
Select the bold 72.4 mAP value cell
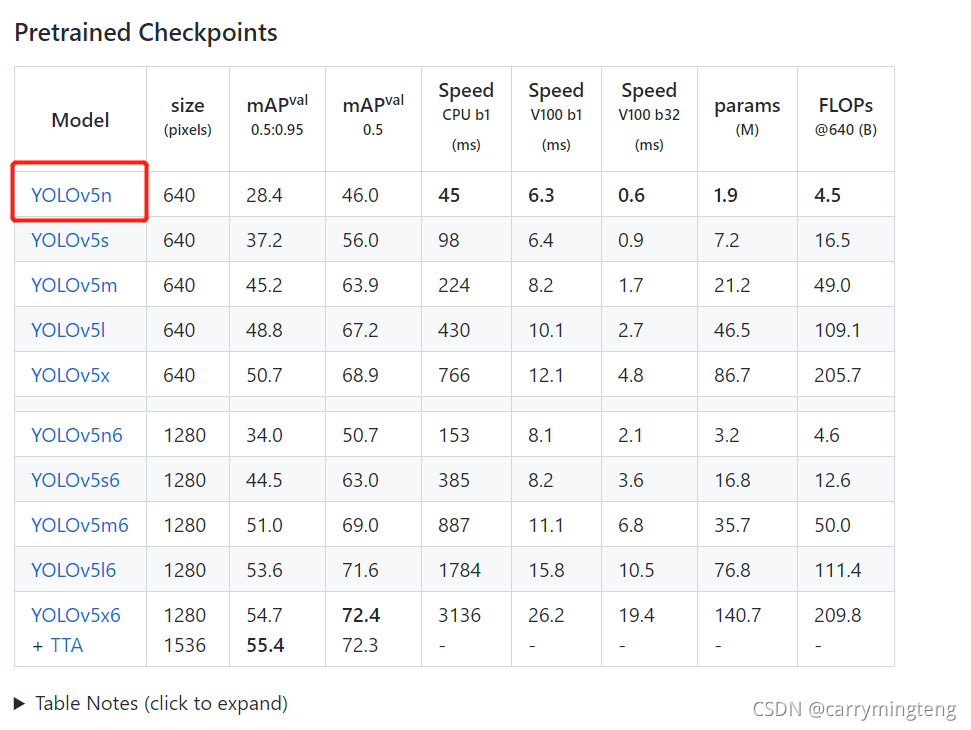click(x=361, y=615)
